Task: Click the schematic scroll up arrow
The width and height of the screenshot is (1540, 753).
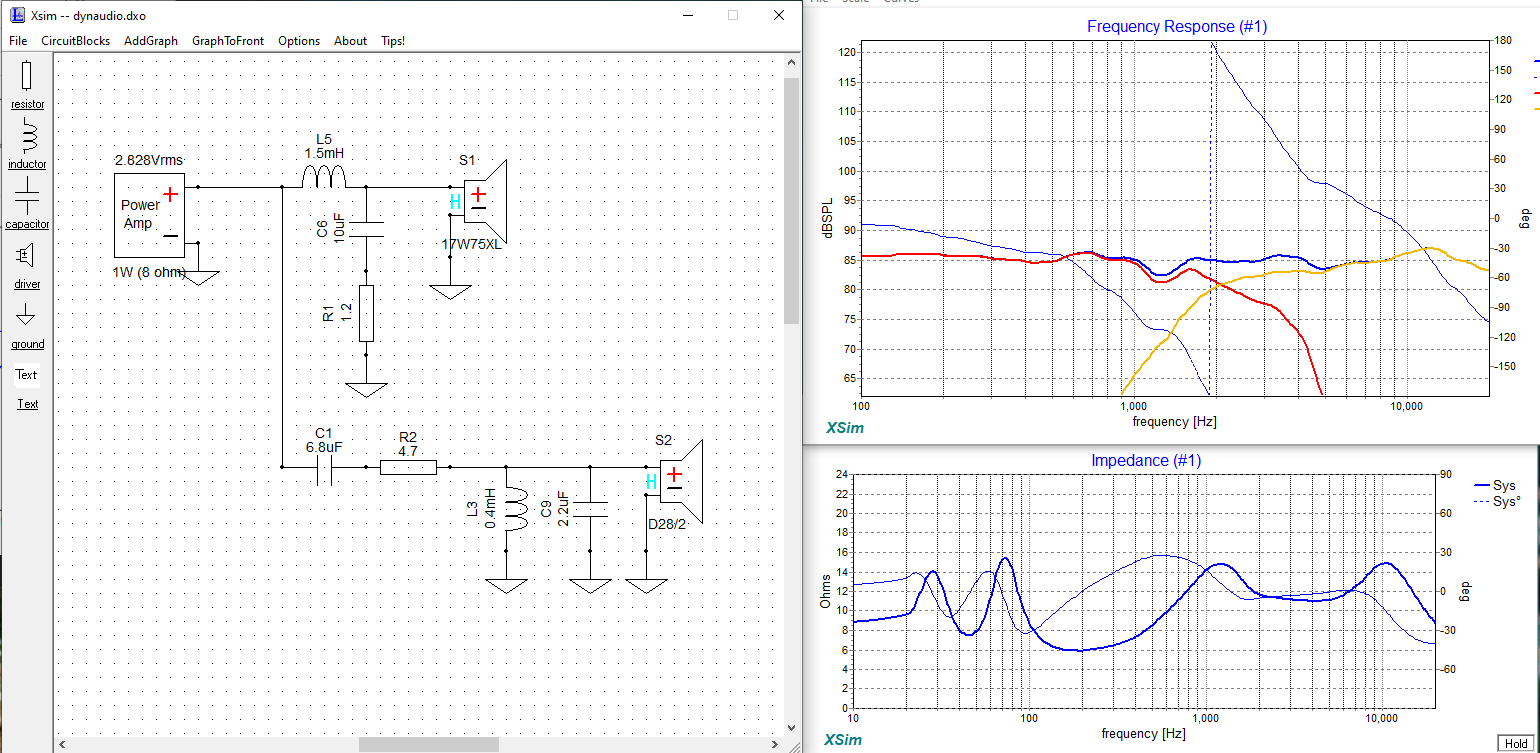Action: click(791, 62)
